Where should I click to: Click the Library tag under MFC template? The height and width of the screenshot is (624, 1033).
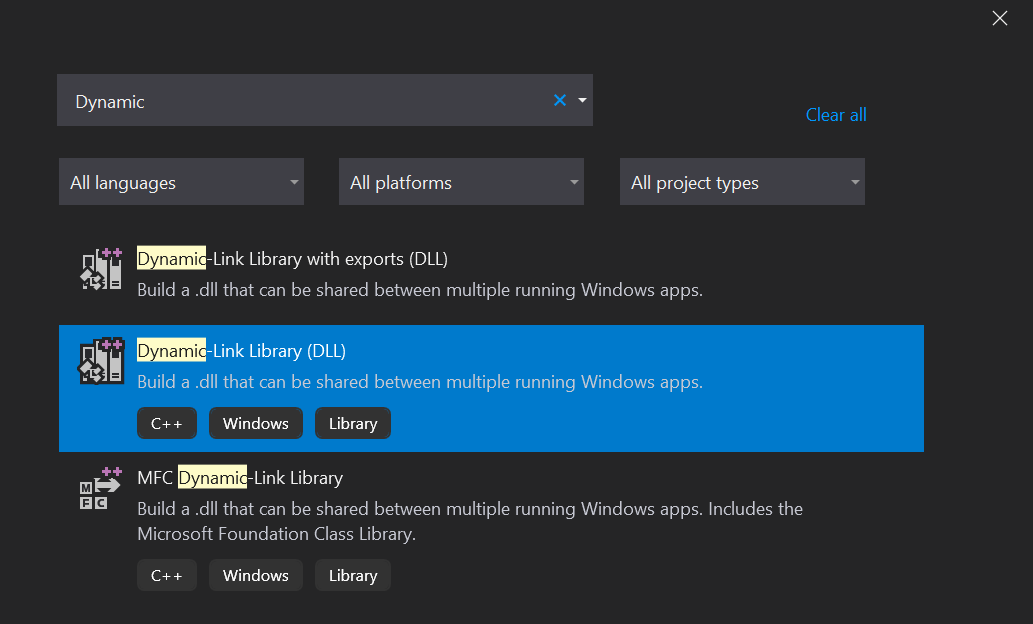[x=353, y=575]
